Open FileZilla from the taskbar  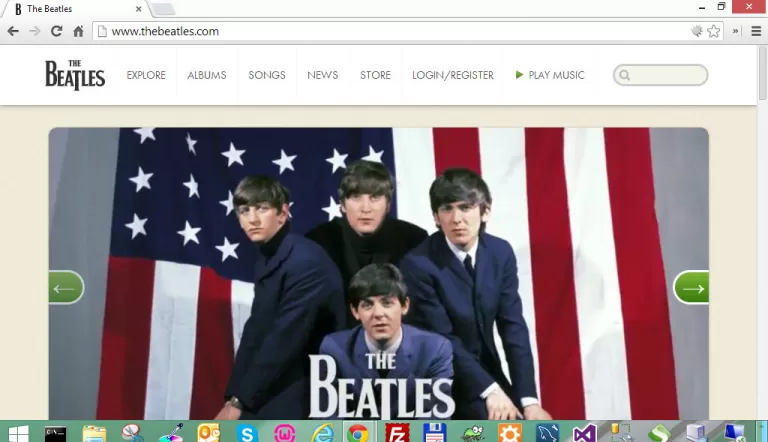tap(397, 433)
